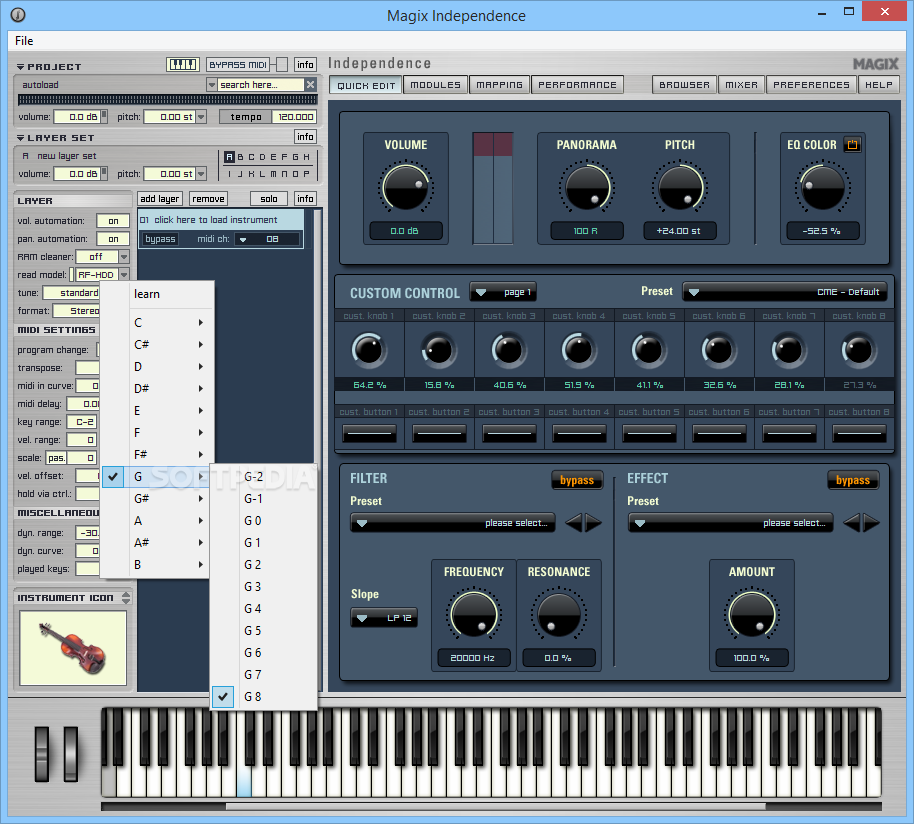
Task: Open the Custom Control page 1 dropdown
Action: pyautogui.click(x=503, y=292)
